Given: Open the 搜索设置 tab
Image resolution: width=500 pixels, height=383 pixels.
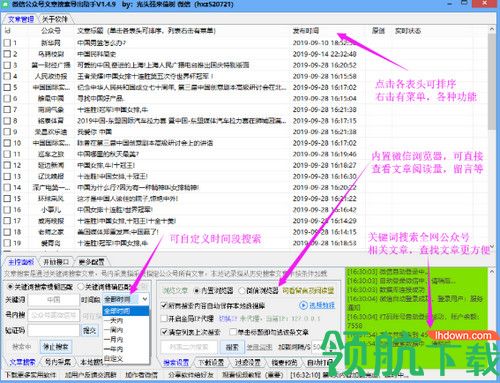Looking at the screenshot, I should (176, 363).
